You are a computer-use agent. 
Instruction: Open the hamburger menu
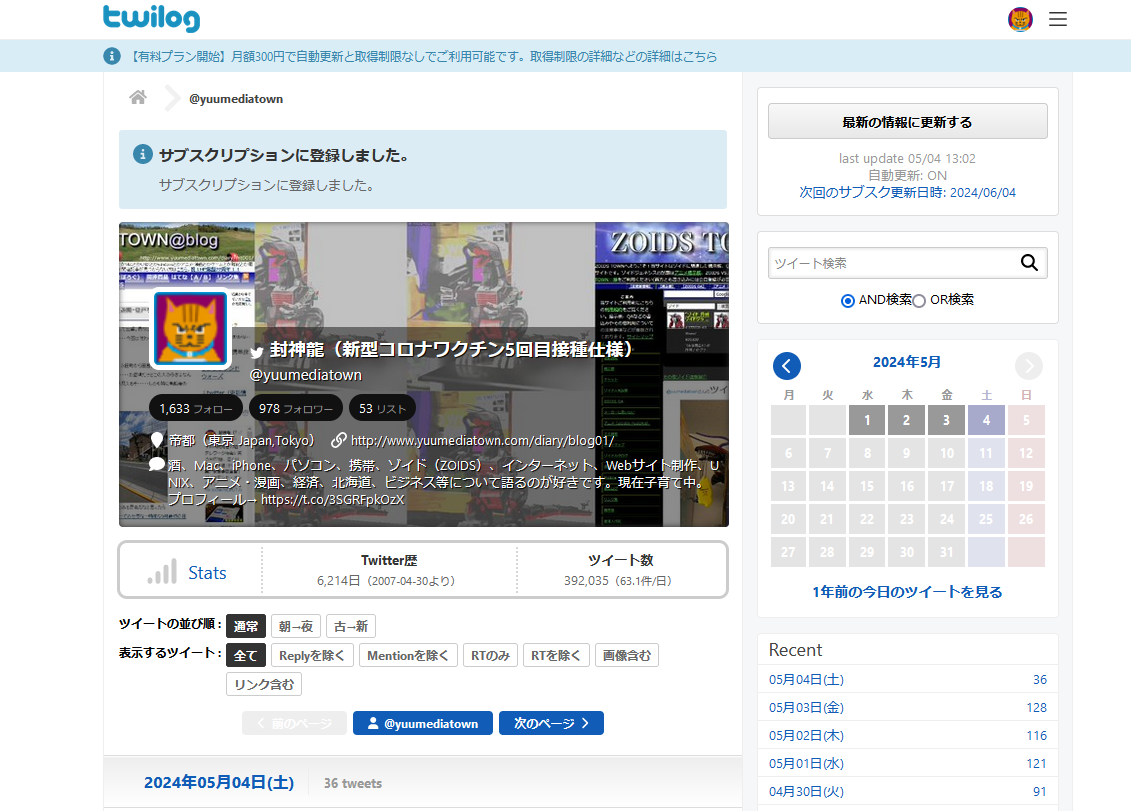(1058, 18)
